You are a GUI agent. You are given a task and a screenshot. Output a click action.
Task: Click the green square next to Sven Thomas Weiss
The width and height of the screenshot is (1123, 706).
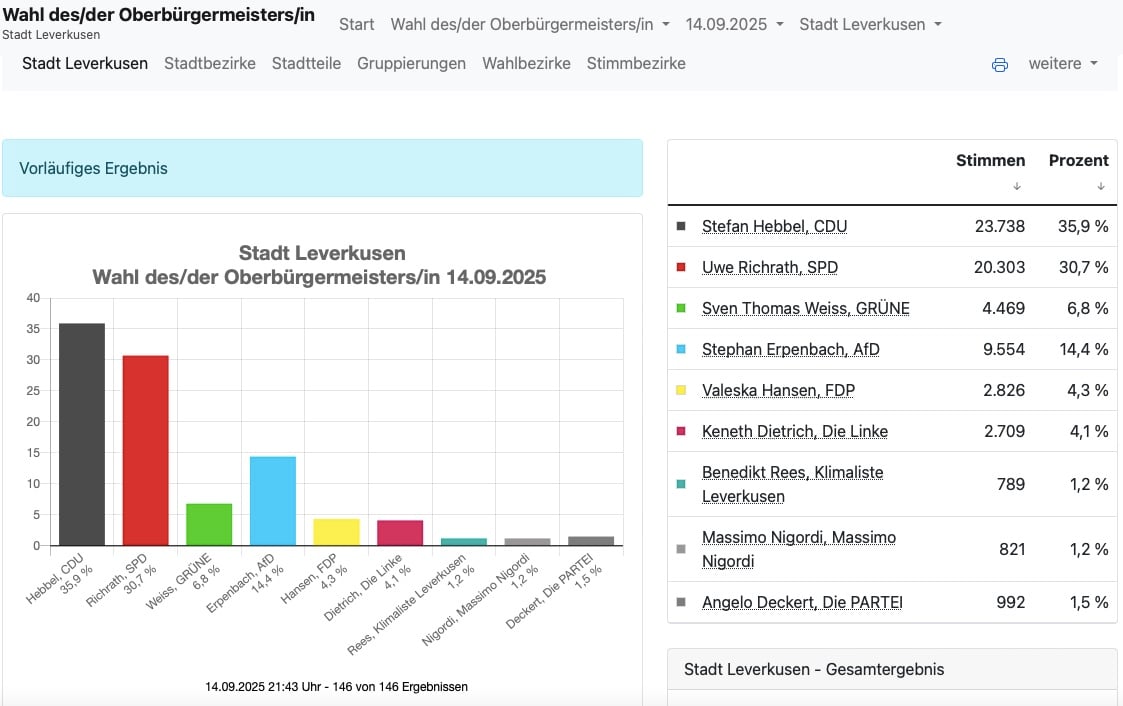click(681, 308)
